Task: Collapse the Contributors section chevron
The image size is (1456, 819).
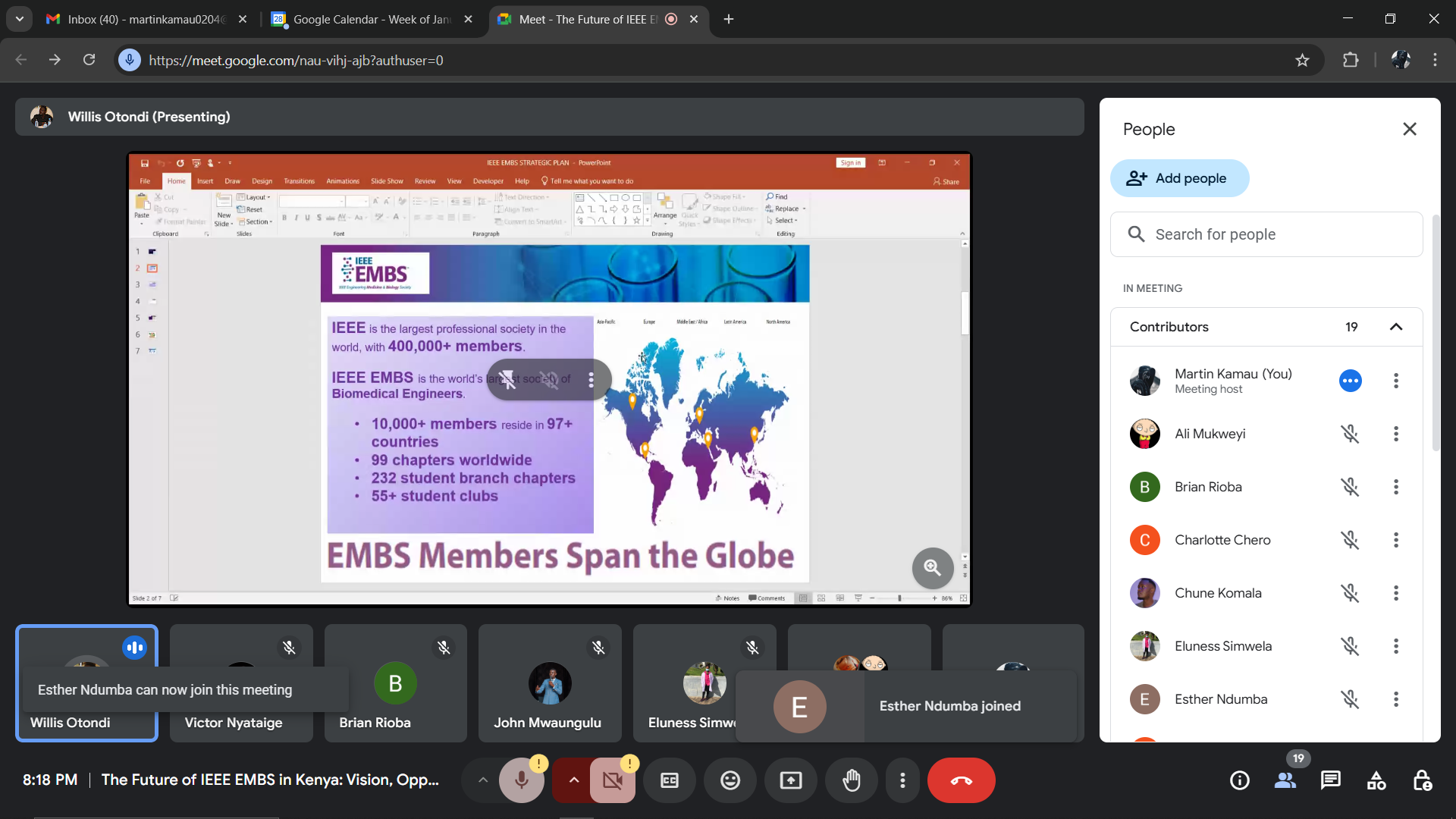Action: pos(1396,327)
